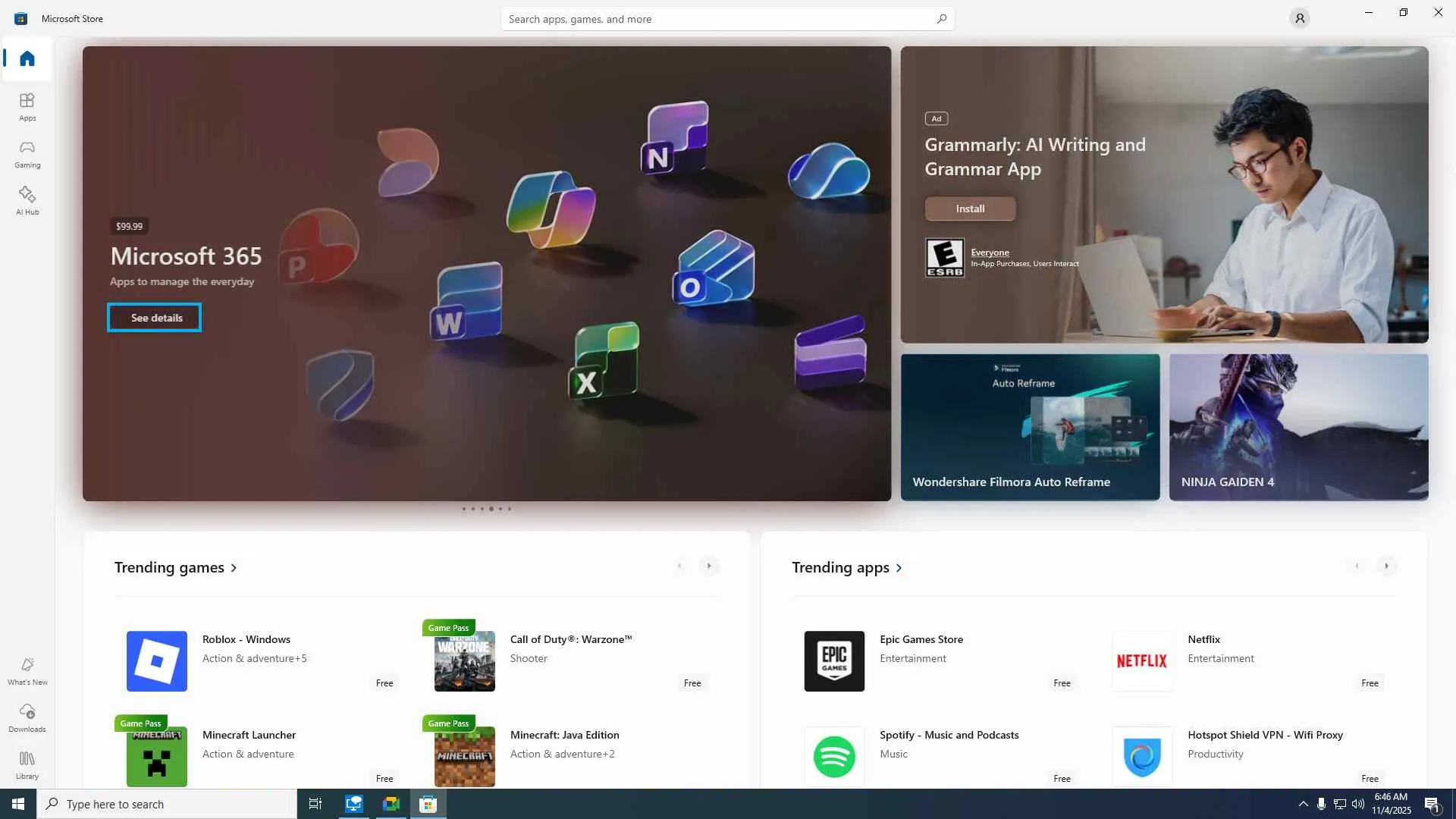1456x819 pixels.
Task: Open What's New page
Action: (x=27, y=671)
